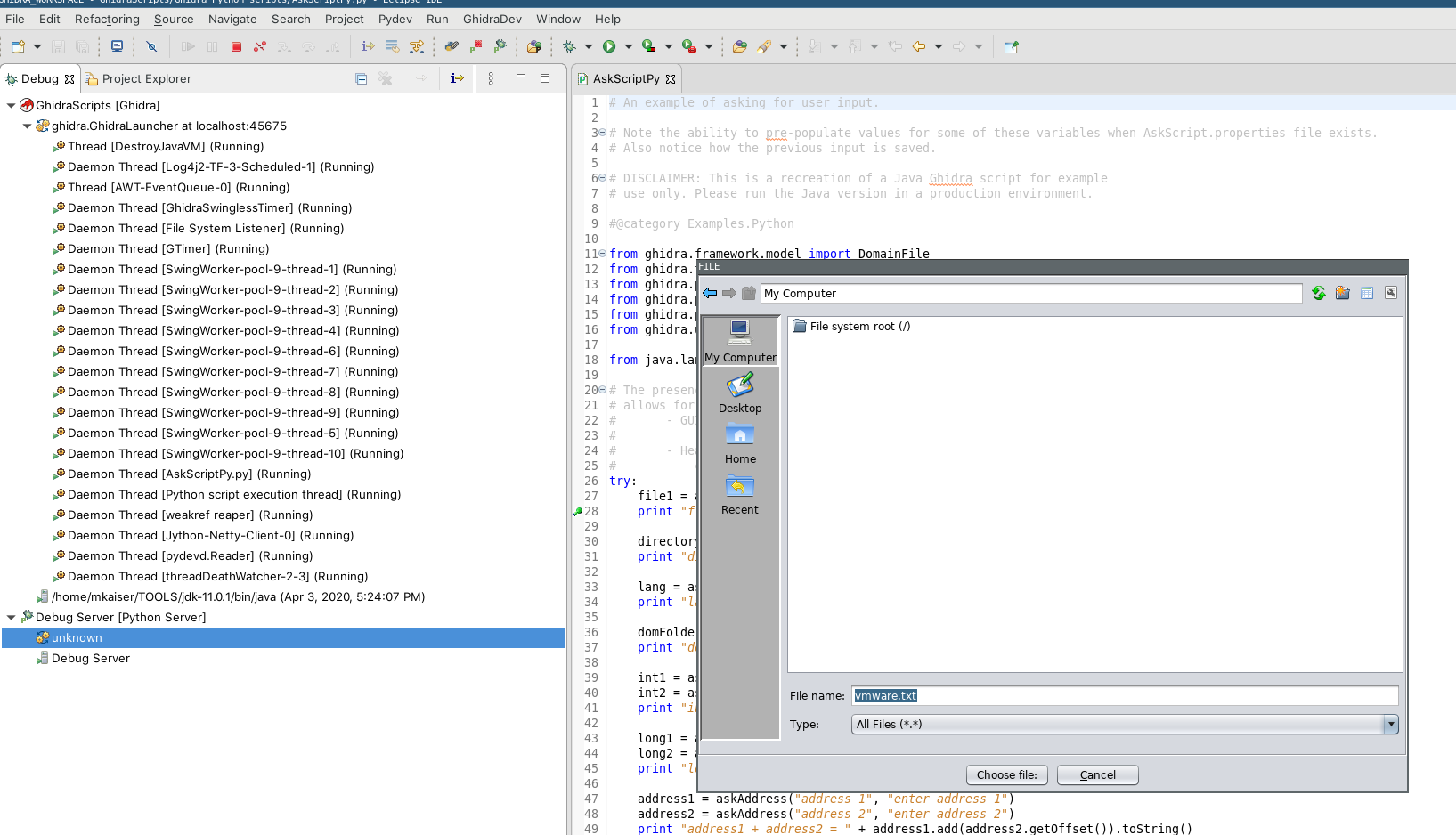Resume the paused script execution
Viewport: 1456px width, 835px height.
coord(188,46)
